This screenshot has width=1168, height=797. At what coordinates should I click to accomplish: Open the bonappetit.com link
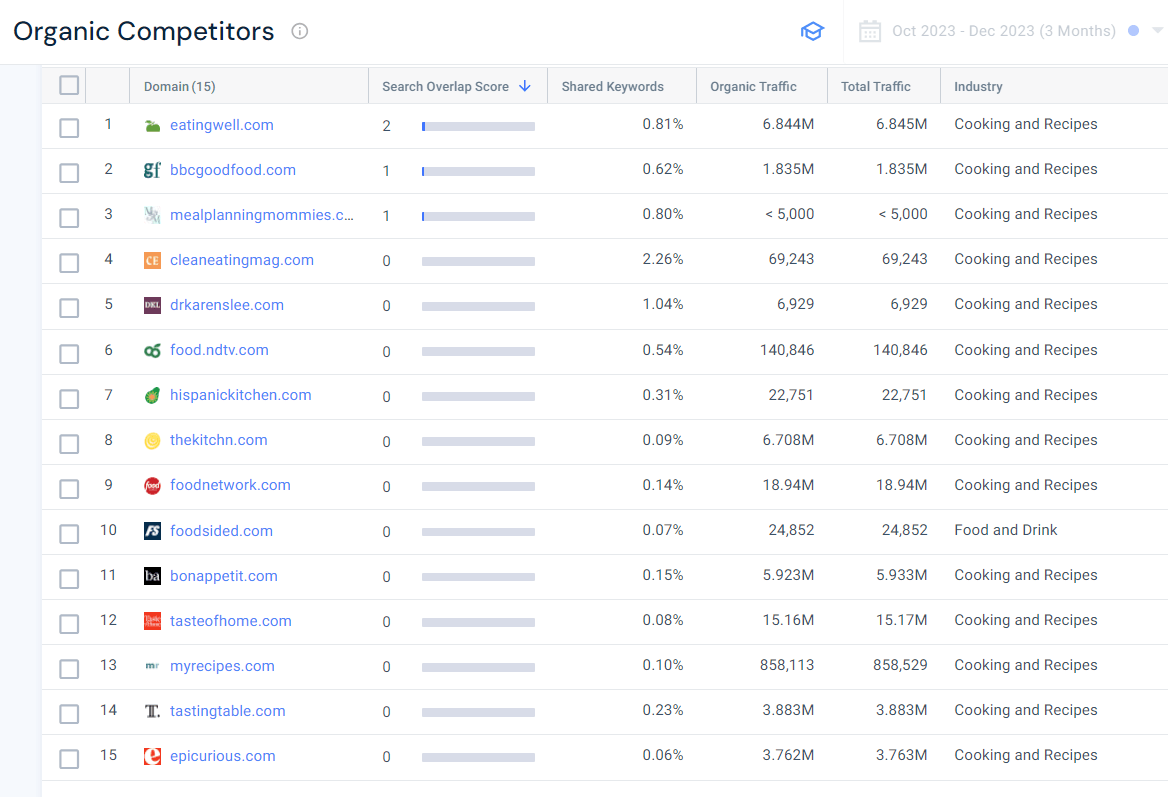(x=223, y=576)
